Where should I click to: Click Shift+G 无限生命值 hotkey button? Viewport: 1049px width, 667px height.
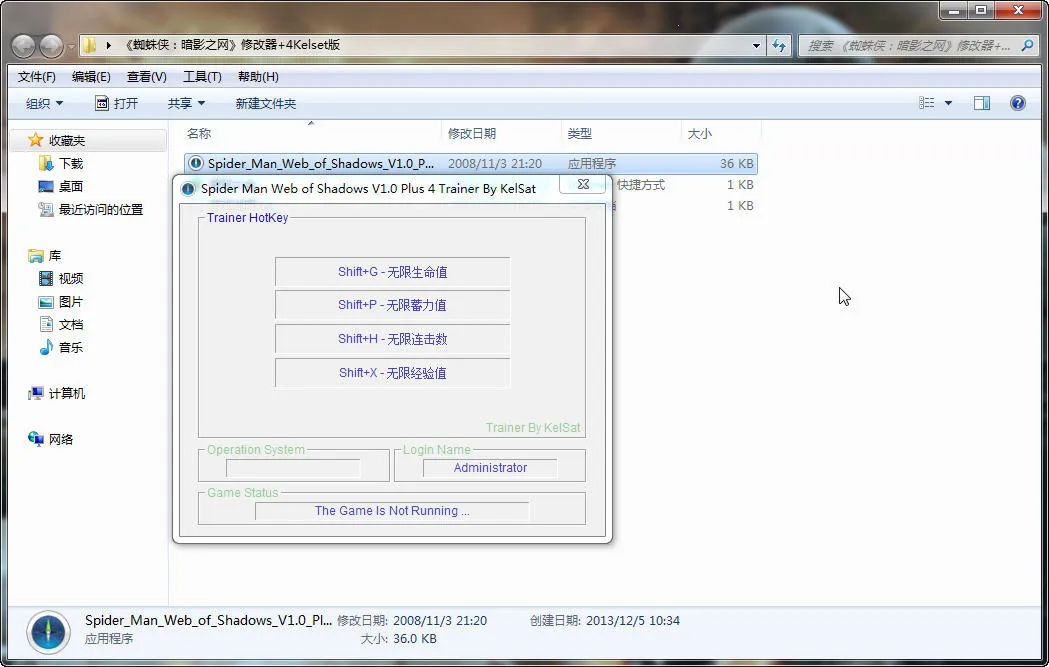point(392,272)
